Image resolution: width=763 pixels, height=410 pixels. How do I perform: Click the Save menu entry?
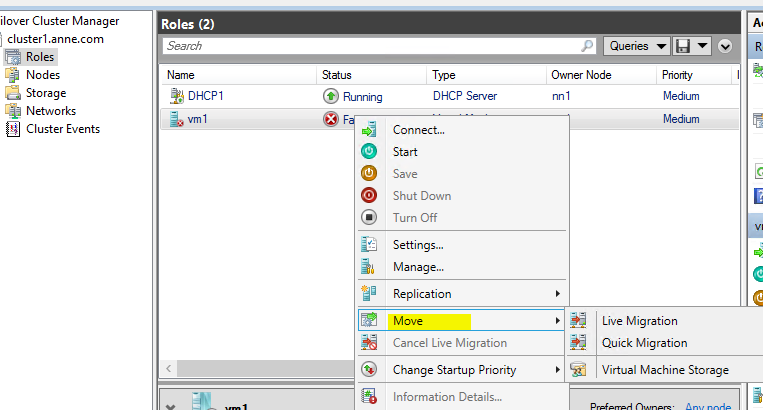[x=462, y=174]
